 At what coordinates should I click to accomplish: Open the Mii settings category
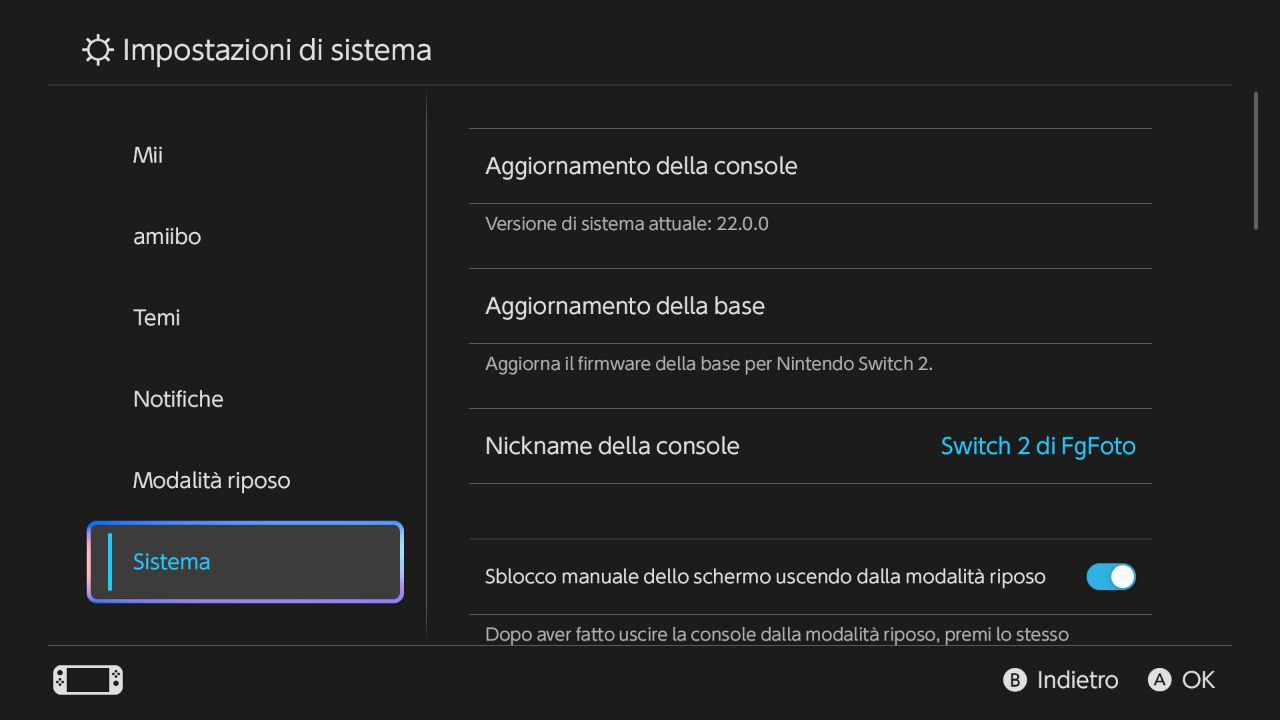point(148,155)
